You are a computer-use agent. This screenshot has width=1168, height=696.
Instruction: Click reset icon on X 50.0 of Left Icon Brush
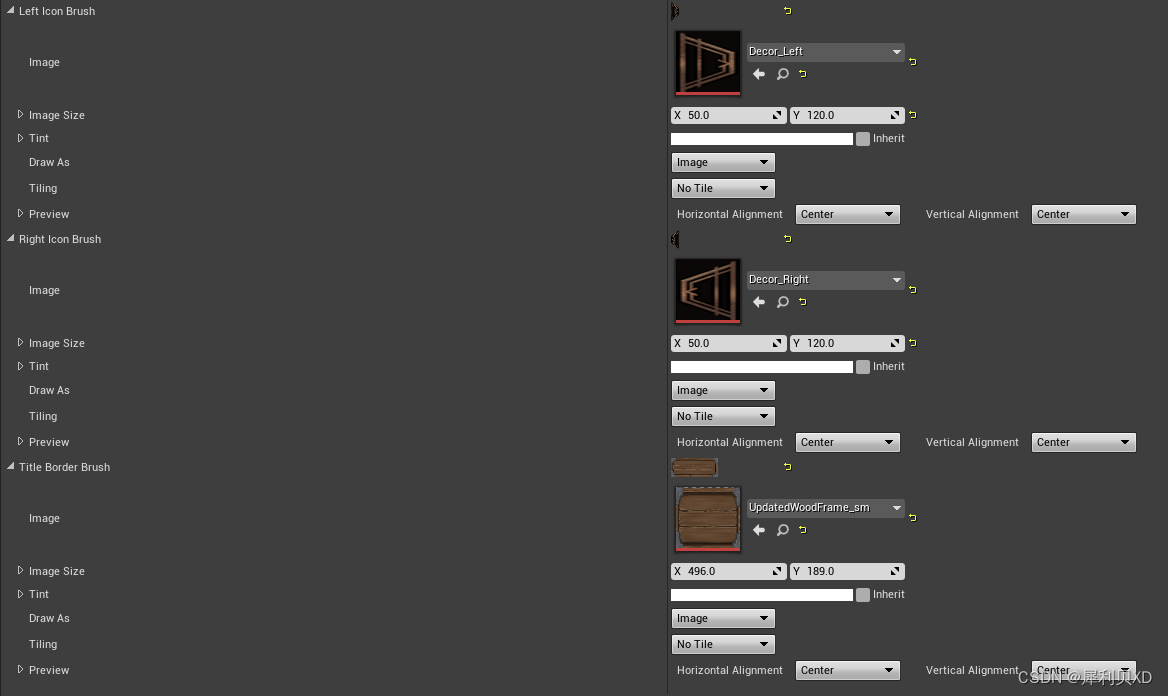click(778, 115)
